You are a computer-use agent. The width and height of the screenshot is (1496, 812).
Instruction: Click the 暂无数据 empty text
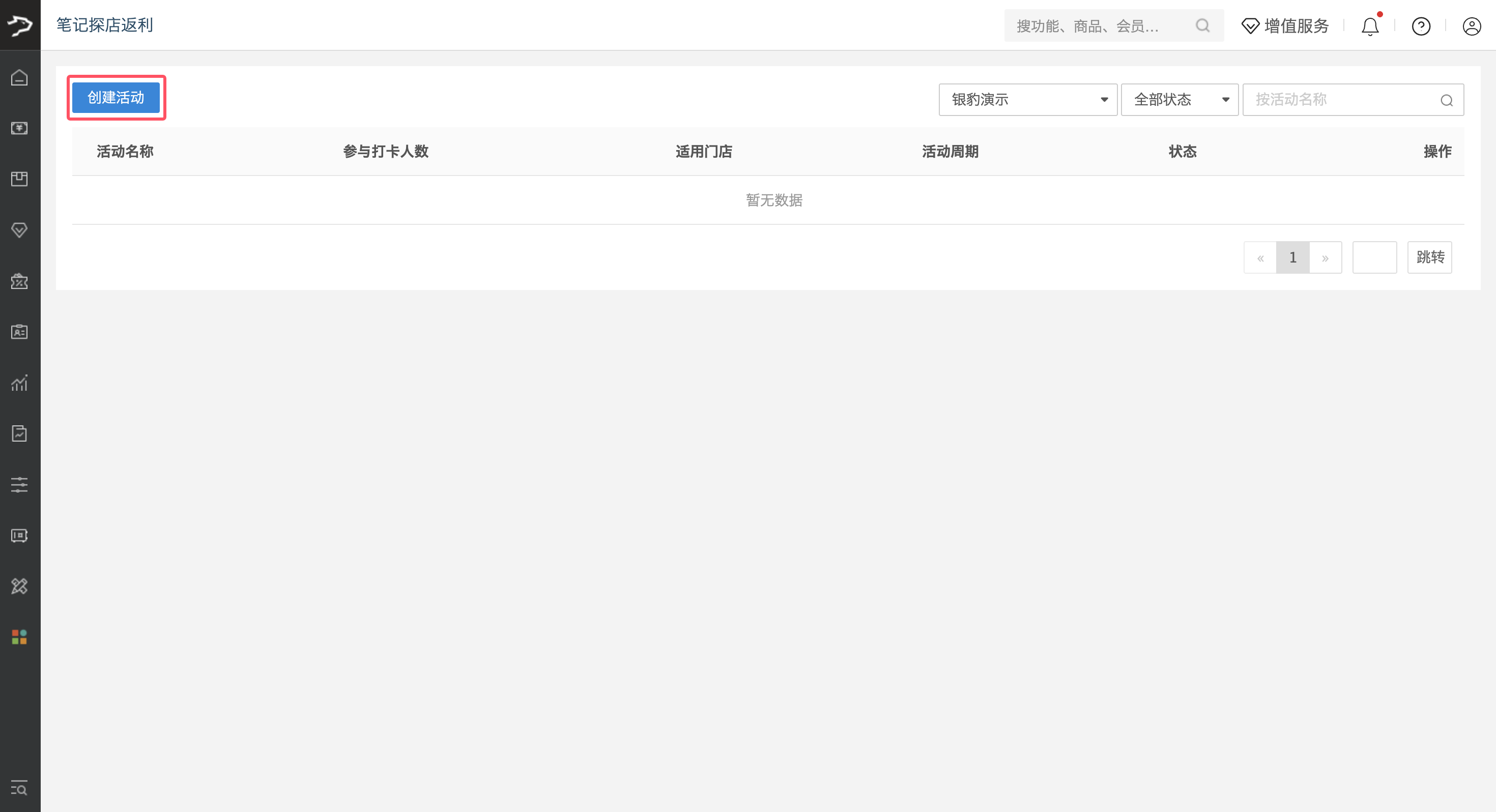(774, 200)
